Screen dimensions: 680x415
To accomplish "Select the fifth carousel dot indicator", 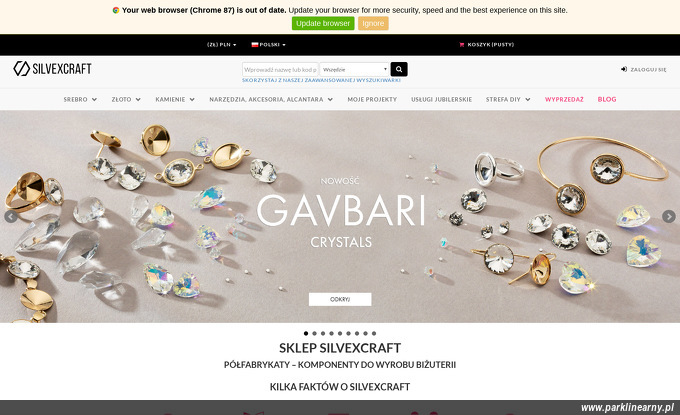I will [340, 333].
